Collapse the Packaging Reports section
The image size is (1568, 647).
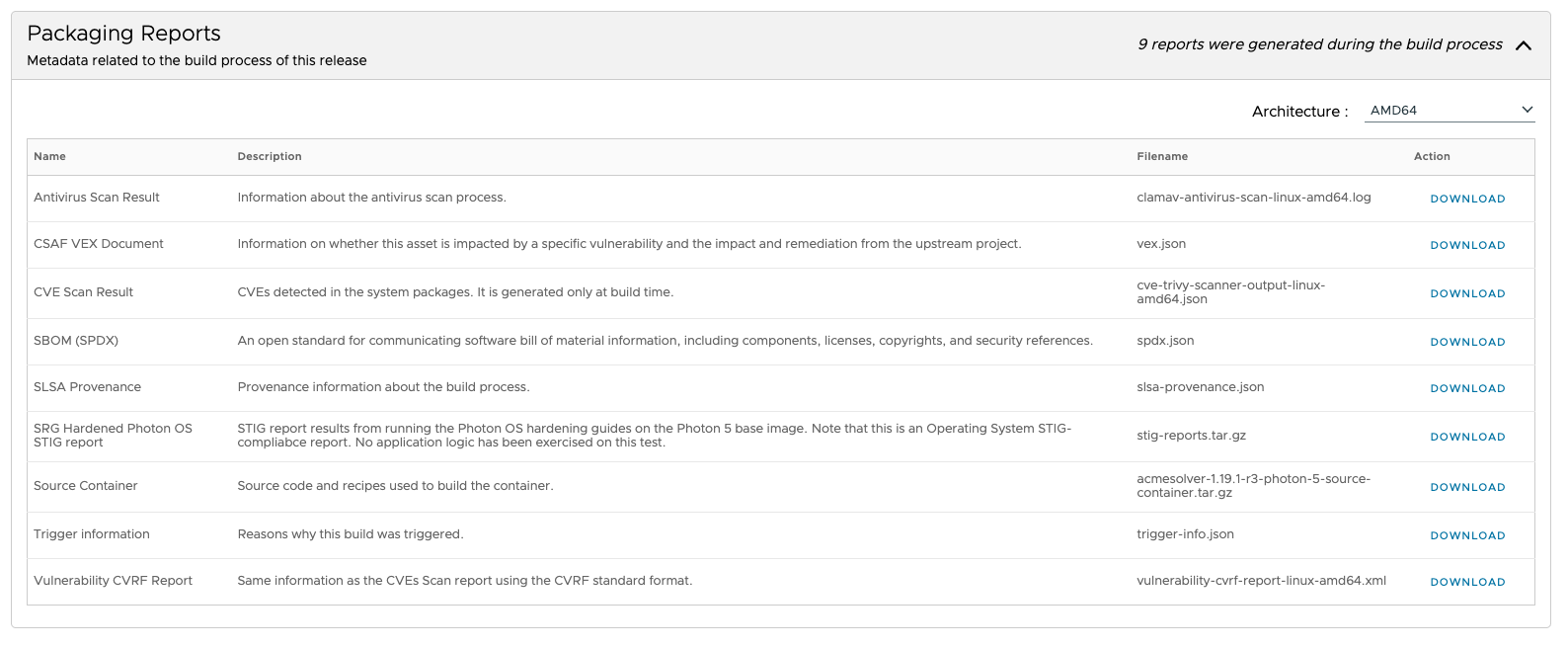(1523, 45)
